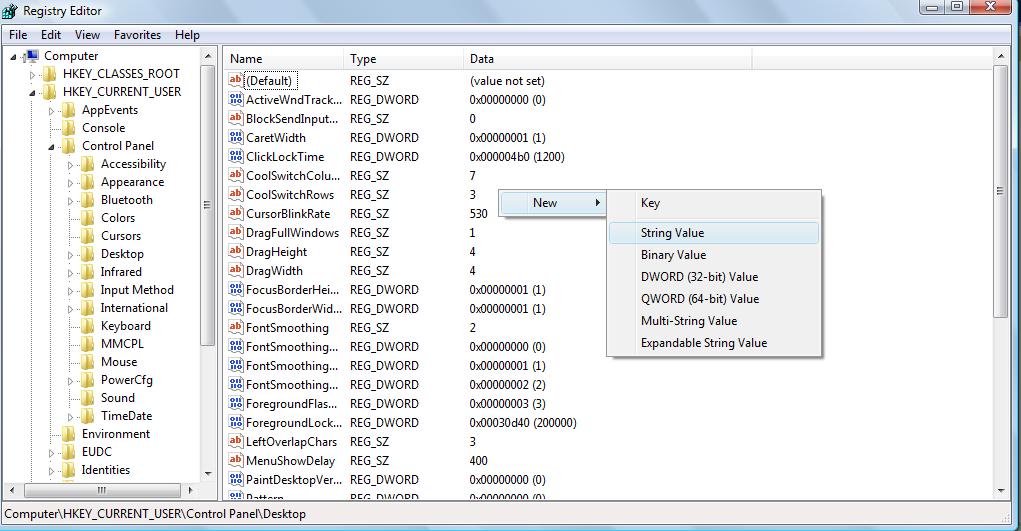Click the DWORD icon beside PaintDesktopVer

pos(236,479)
